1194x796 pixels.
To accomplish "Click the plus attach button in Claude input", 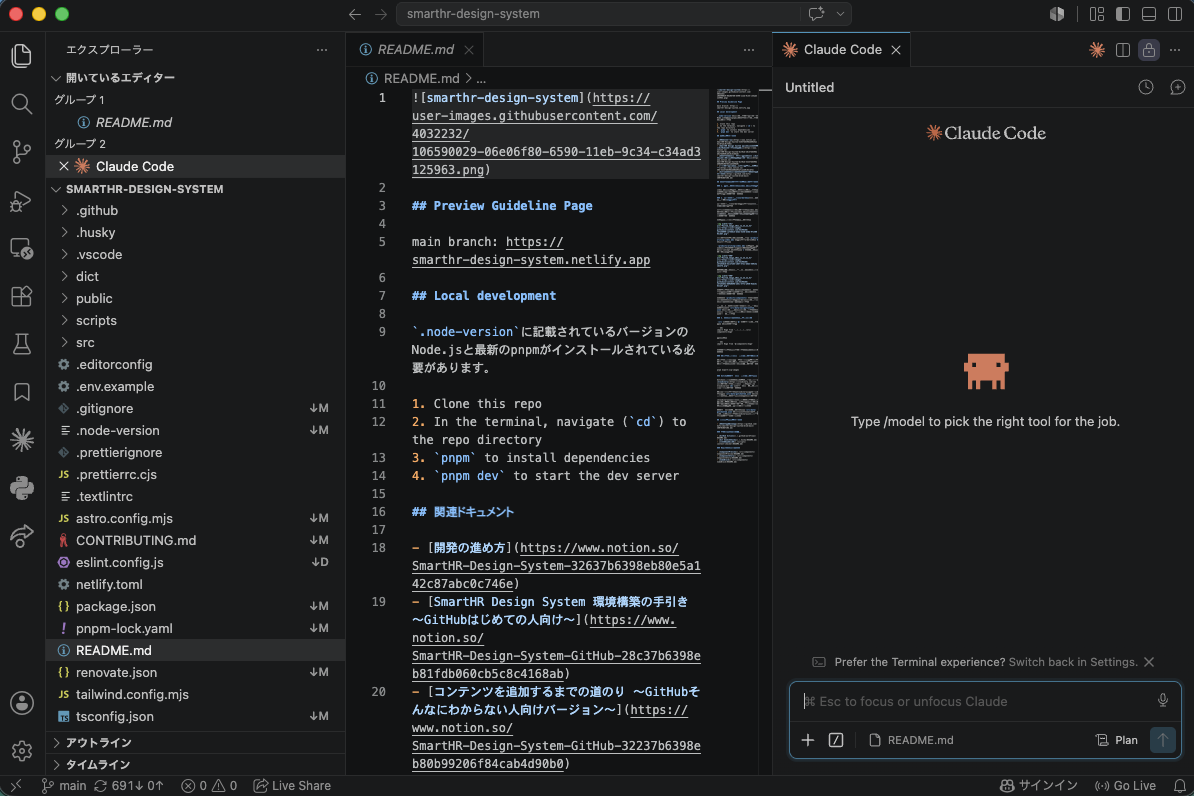I will point(808,740).
